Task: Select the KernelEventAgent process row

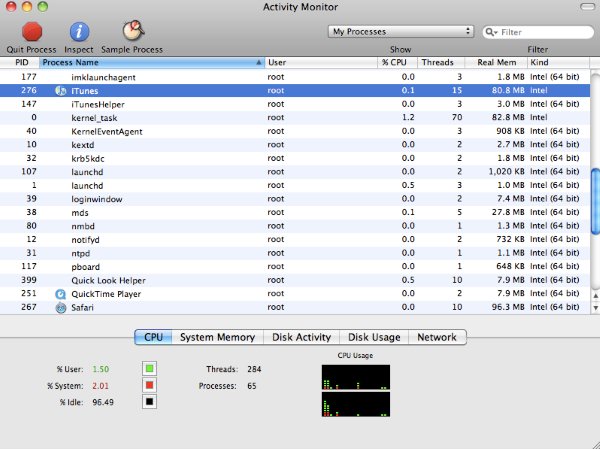Action: [295, 131]
